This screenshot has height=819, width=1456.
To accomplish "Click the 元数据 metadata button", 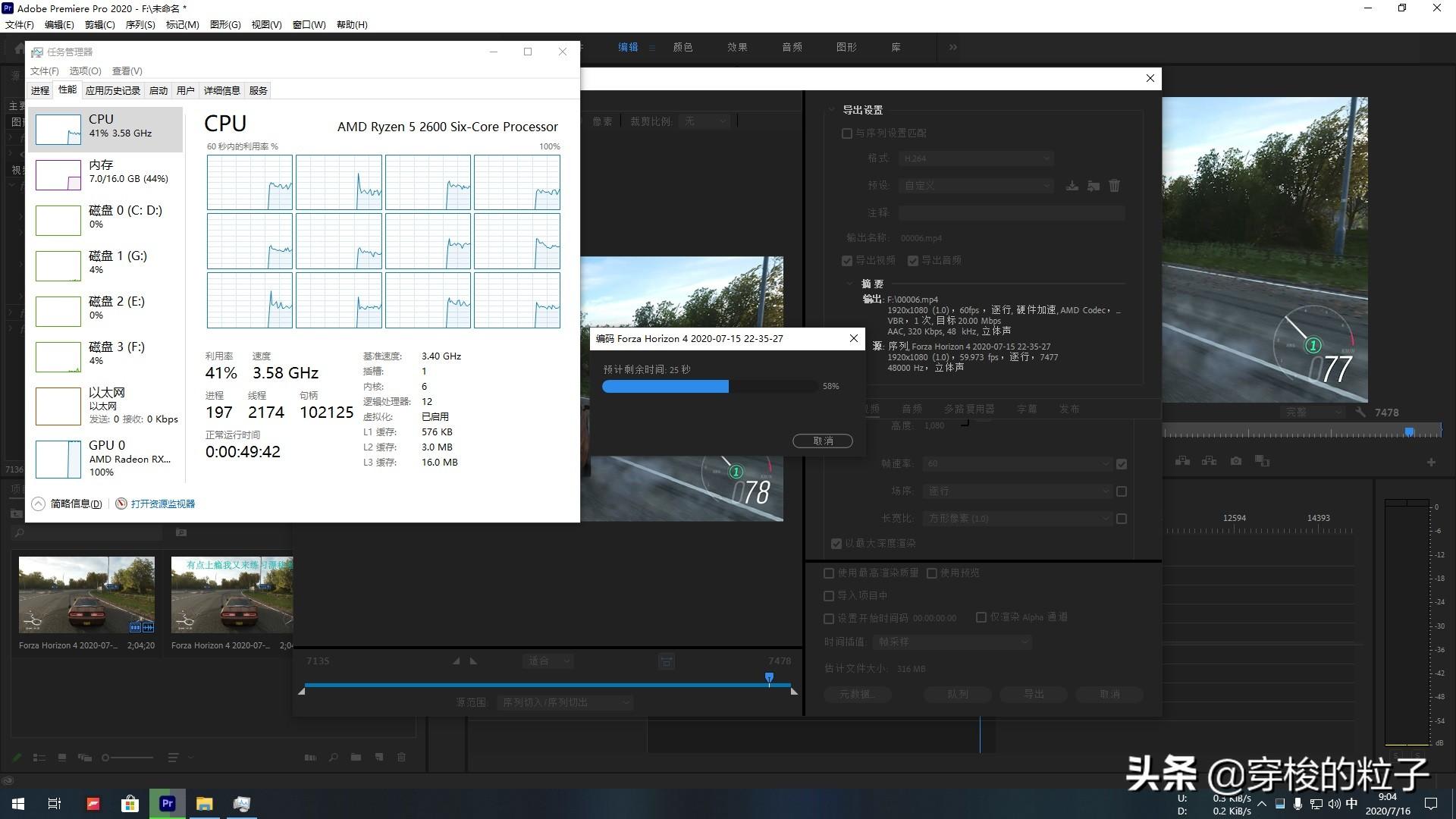I will click(x=857, y=695).
